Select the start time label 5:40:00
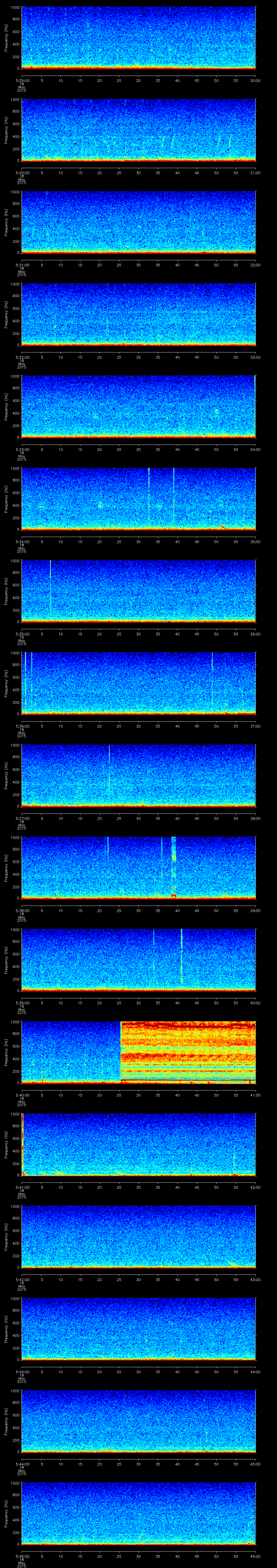 [22, 1095]
